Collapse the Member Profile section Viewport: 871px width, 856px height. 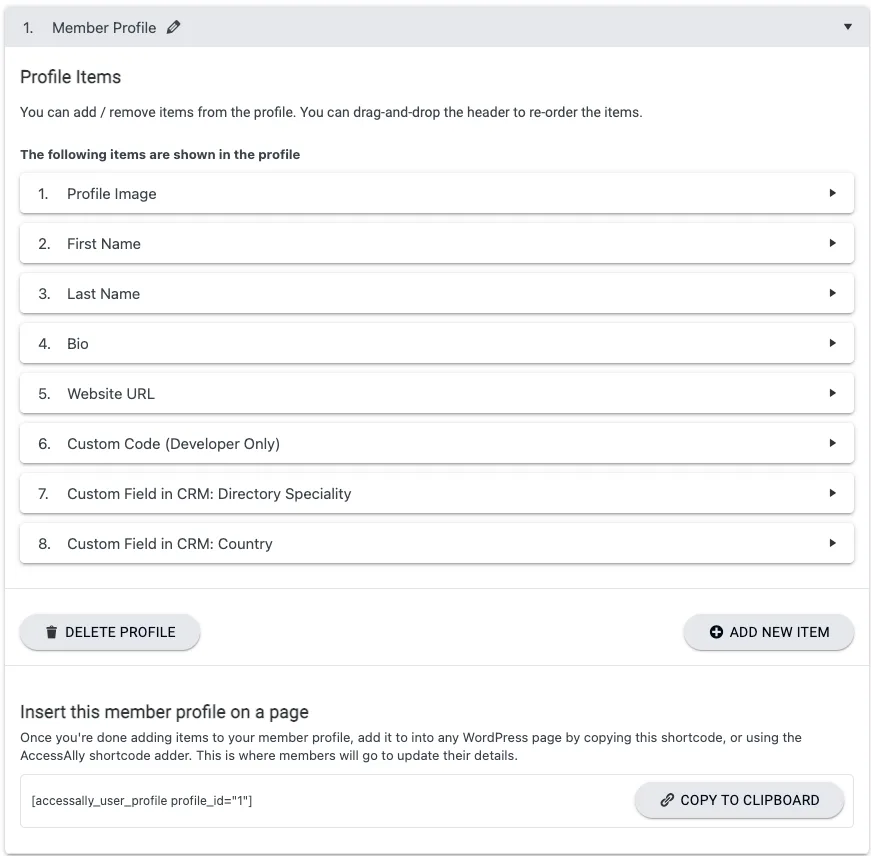tap(849, 27)
